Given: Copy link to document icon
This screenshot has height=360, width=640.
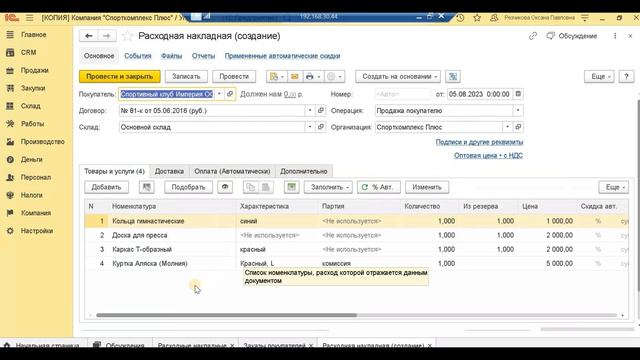Looking at the screenshot, I should pos(533,36).
